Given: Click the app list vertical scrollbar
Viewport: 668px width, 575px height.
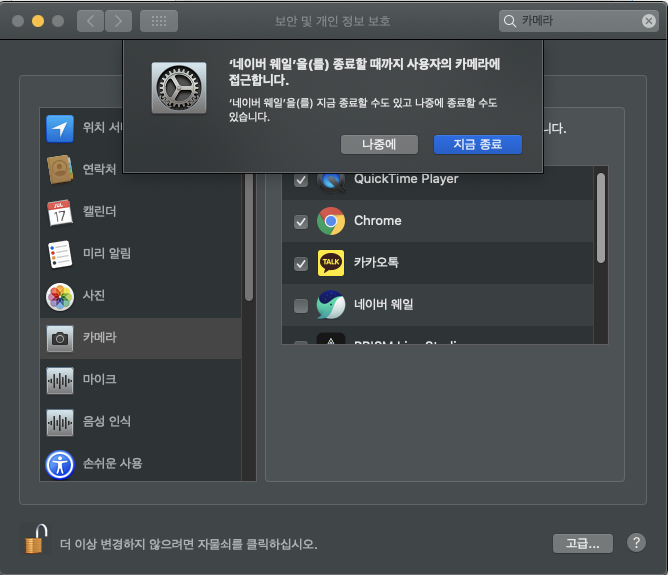Looking at the screenshot, I should pos(601,218).
